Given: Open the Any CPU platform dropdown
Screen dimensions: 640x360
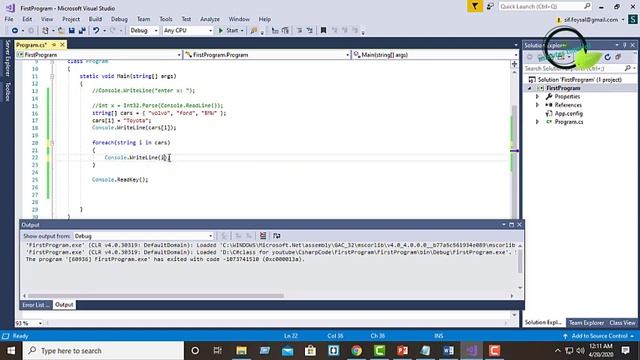Looking at the screenshot, I should click(x=188, y=31).
